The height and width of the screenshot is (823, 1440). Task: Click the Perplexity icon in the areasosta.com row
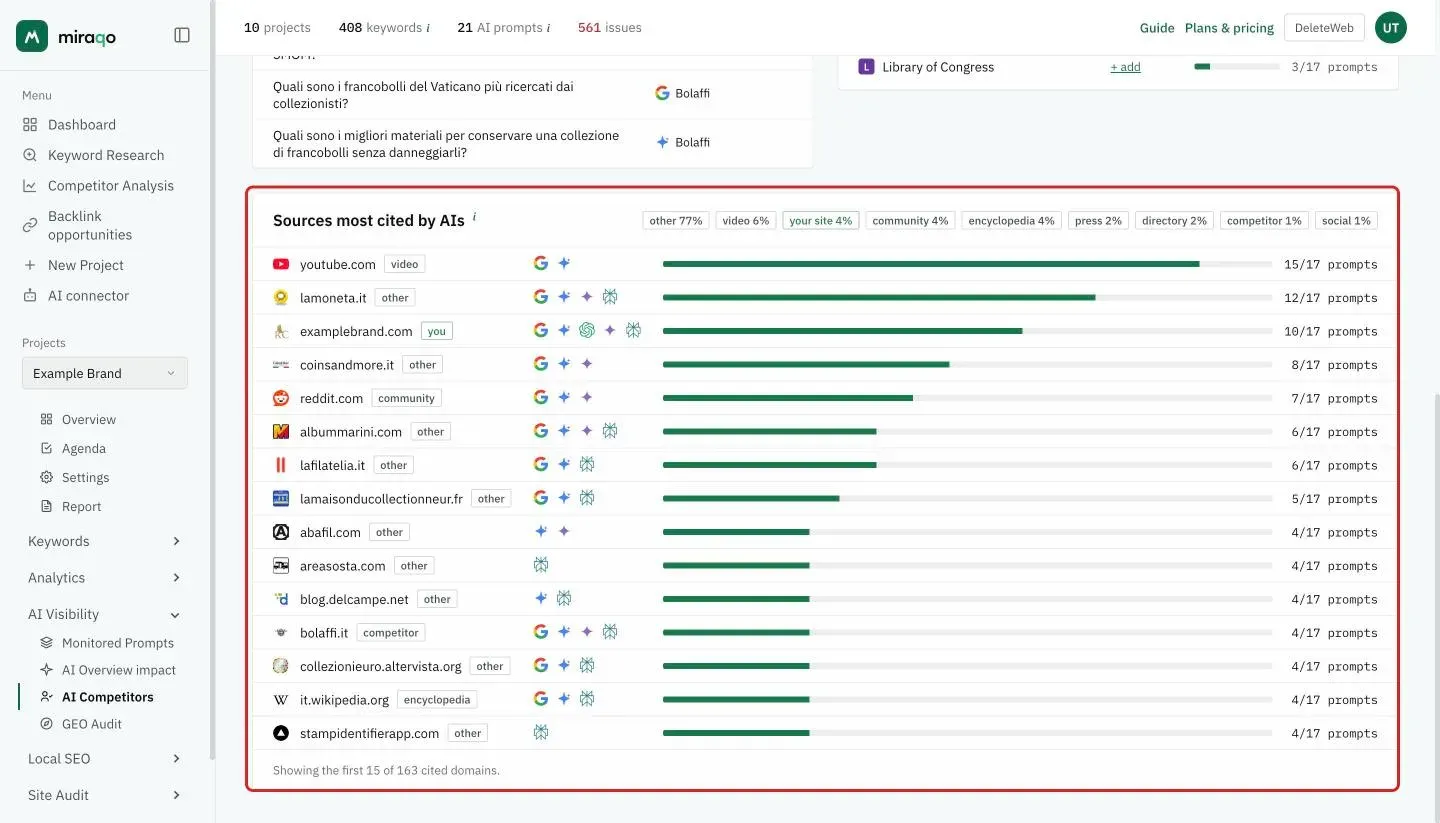click(541, 565)
